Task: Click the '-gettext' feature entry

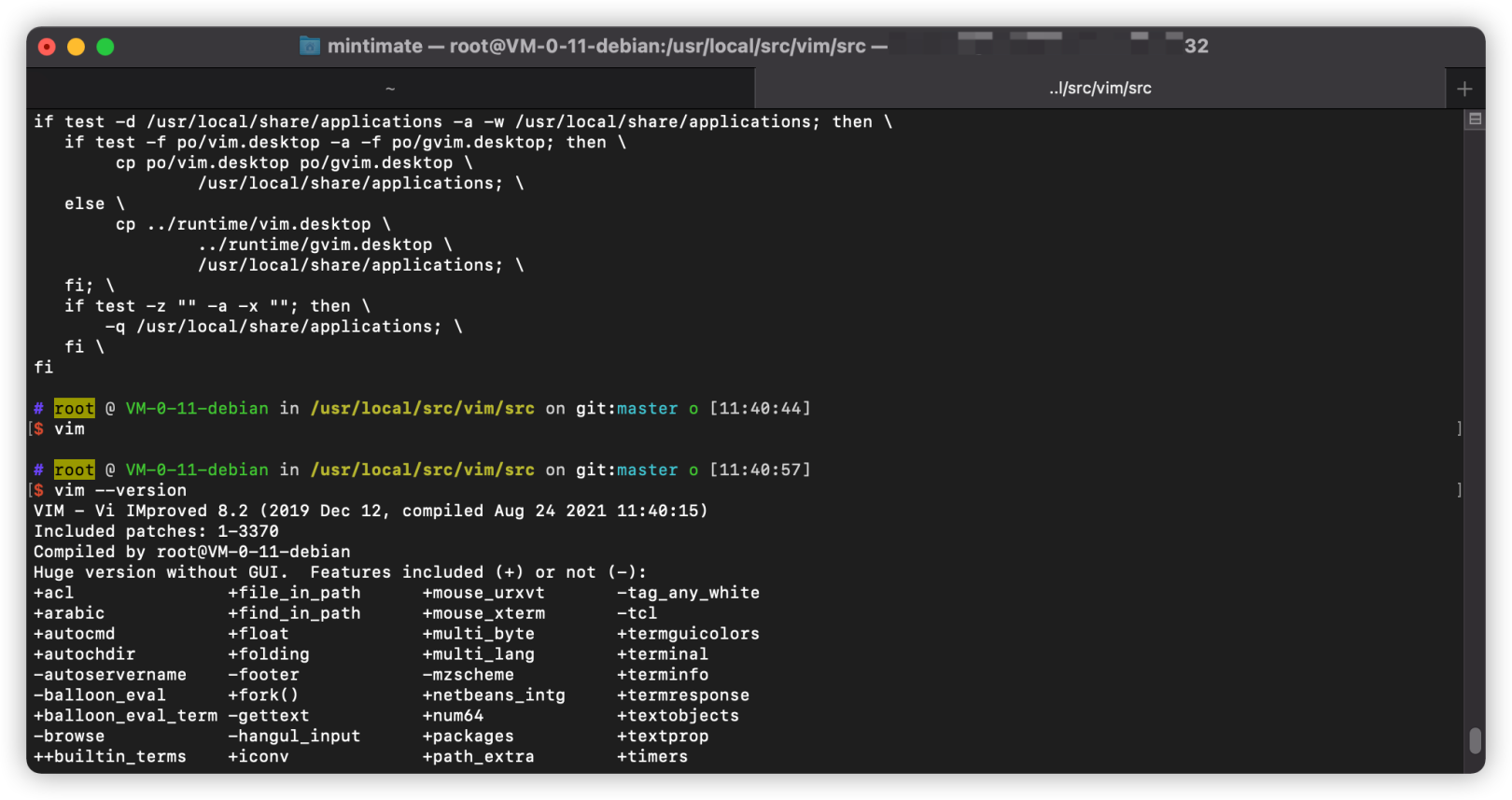Action: click(269, 716)
